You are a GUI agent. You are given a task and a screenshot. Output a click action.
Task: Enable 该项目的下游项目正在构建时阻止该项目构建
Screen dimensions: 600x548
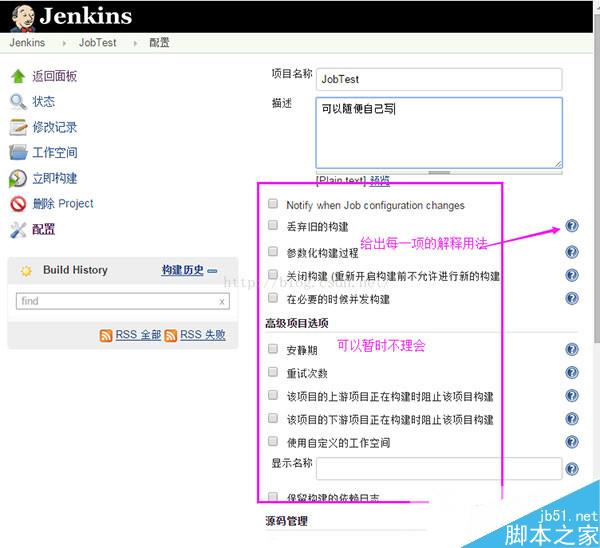tap(273, 418)
